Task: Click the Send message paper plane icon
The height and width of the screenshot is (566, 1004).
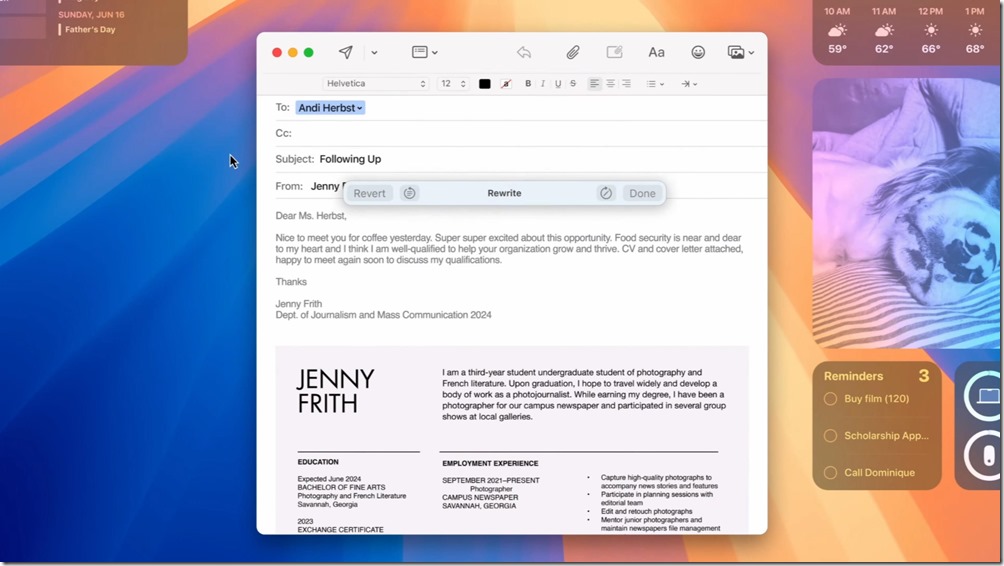Action: 346,53
